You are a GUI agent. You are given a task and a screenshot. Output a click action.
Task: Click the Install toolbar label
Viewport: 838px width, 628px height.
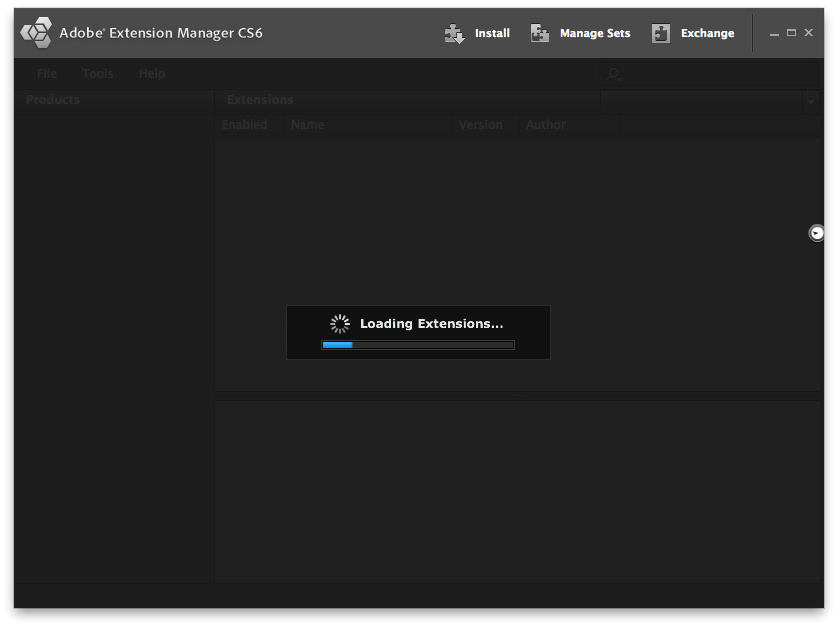(491, 33)
